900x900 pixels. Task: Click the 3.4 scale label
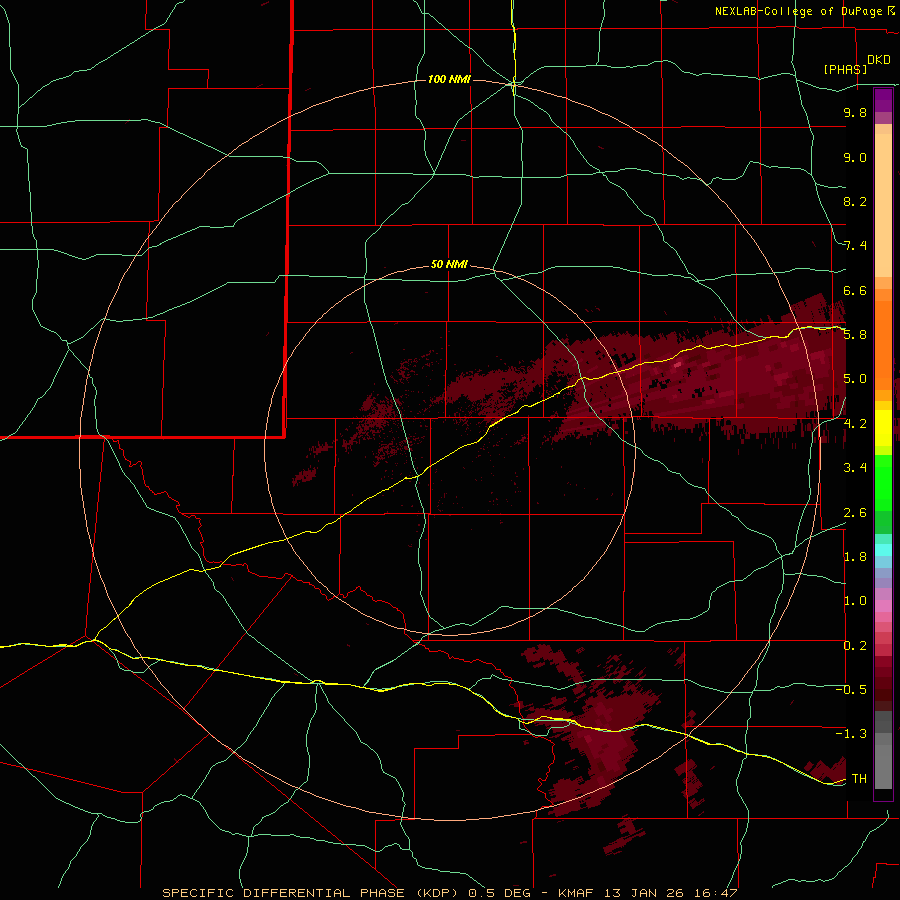click(855, 467)
